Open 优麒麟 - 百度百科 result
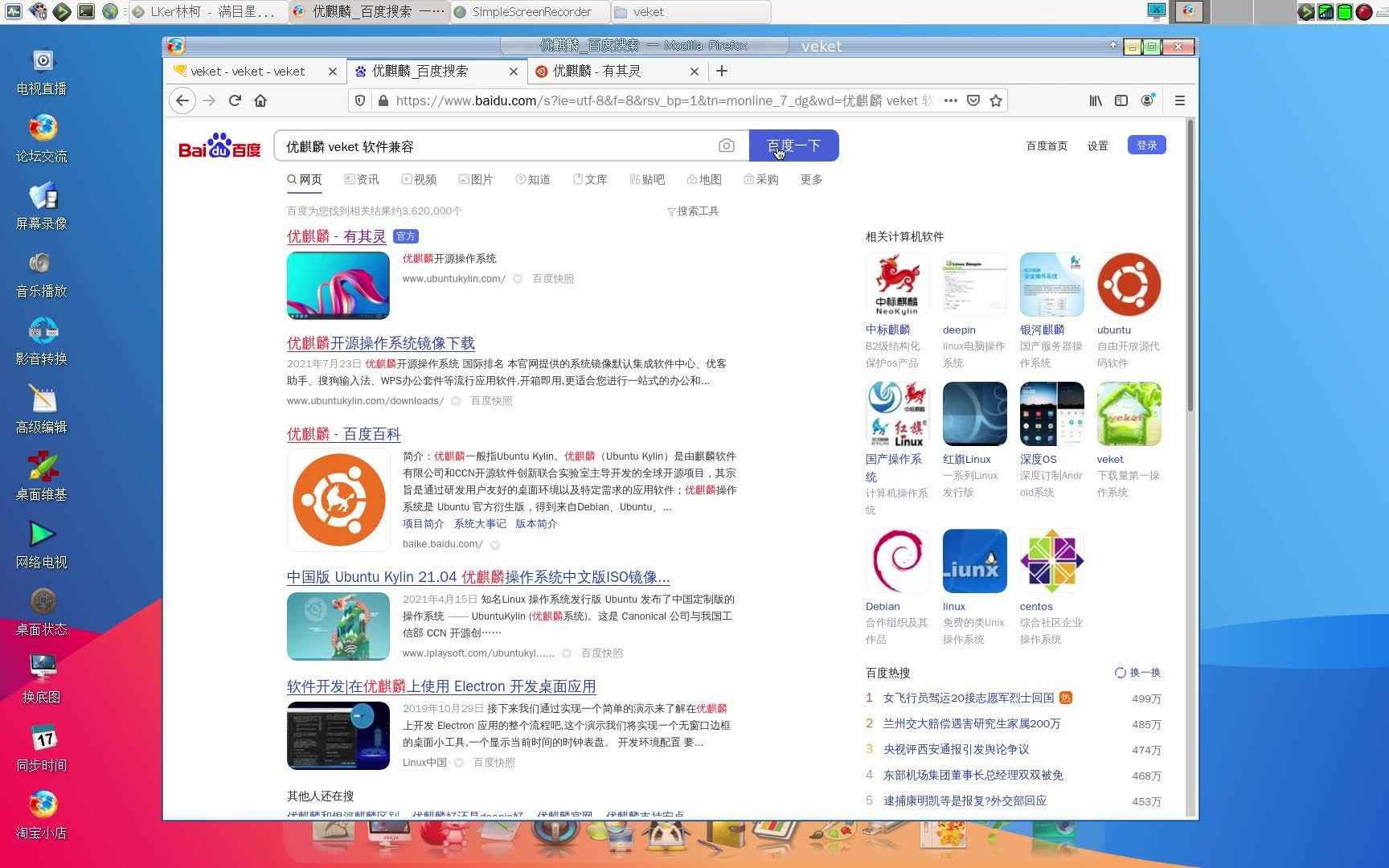 tap(343, 434)
